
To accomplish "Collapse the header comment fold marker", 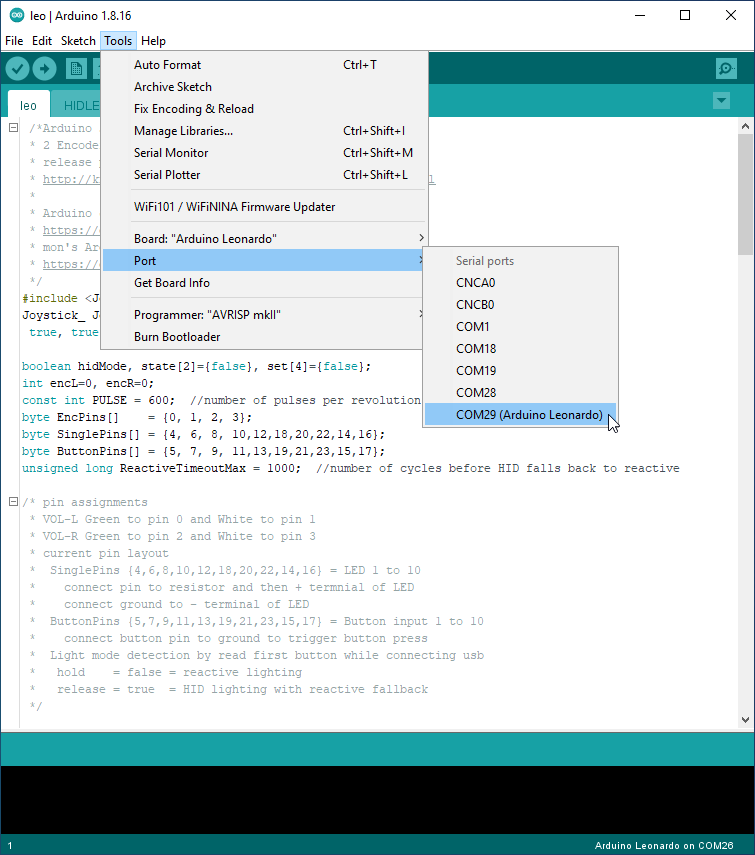I will pos(14,128).
